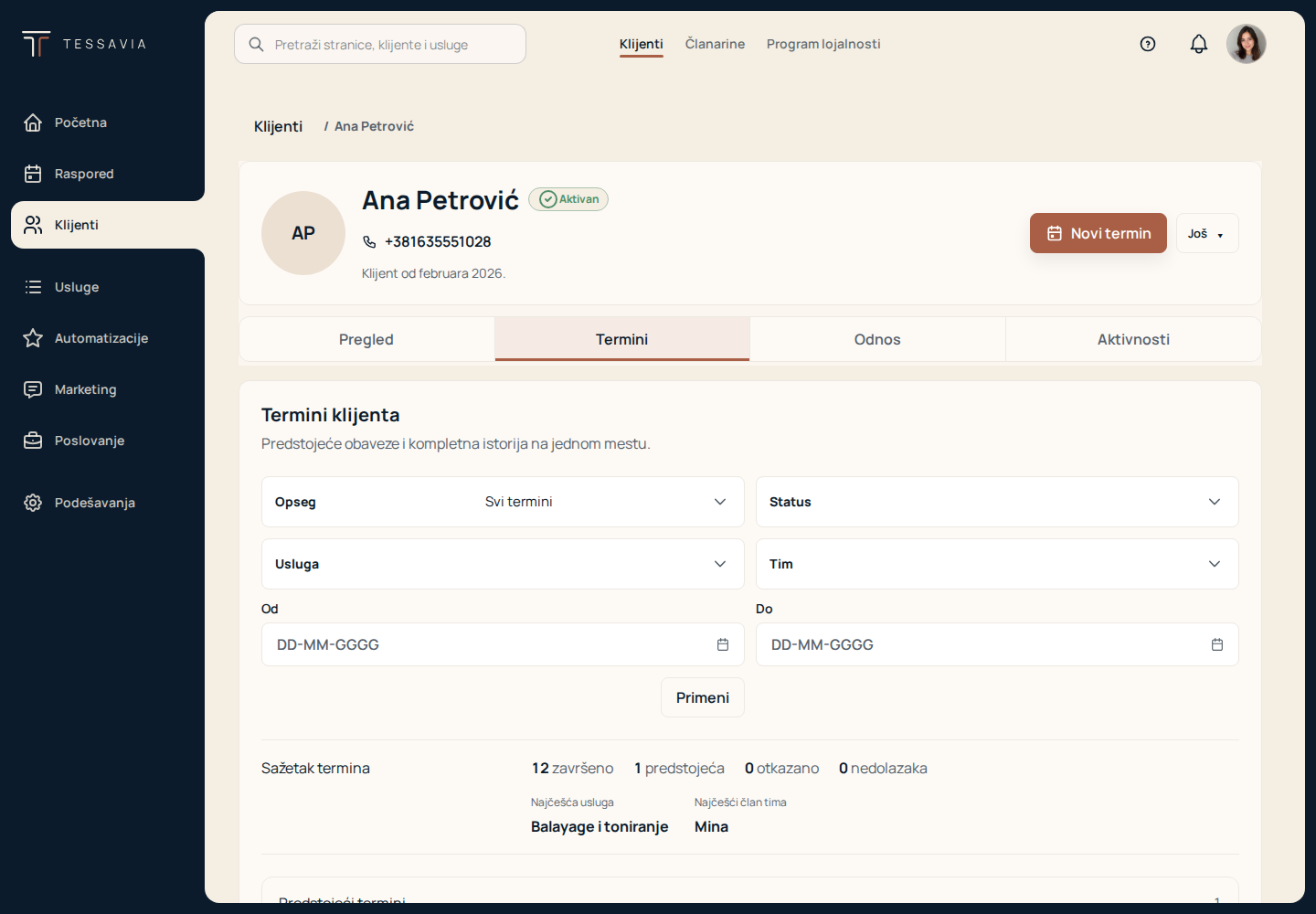Switch to the Odnos tab
1316x914 pixels.
[877, 339]
